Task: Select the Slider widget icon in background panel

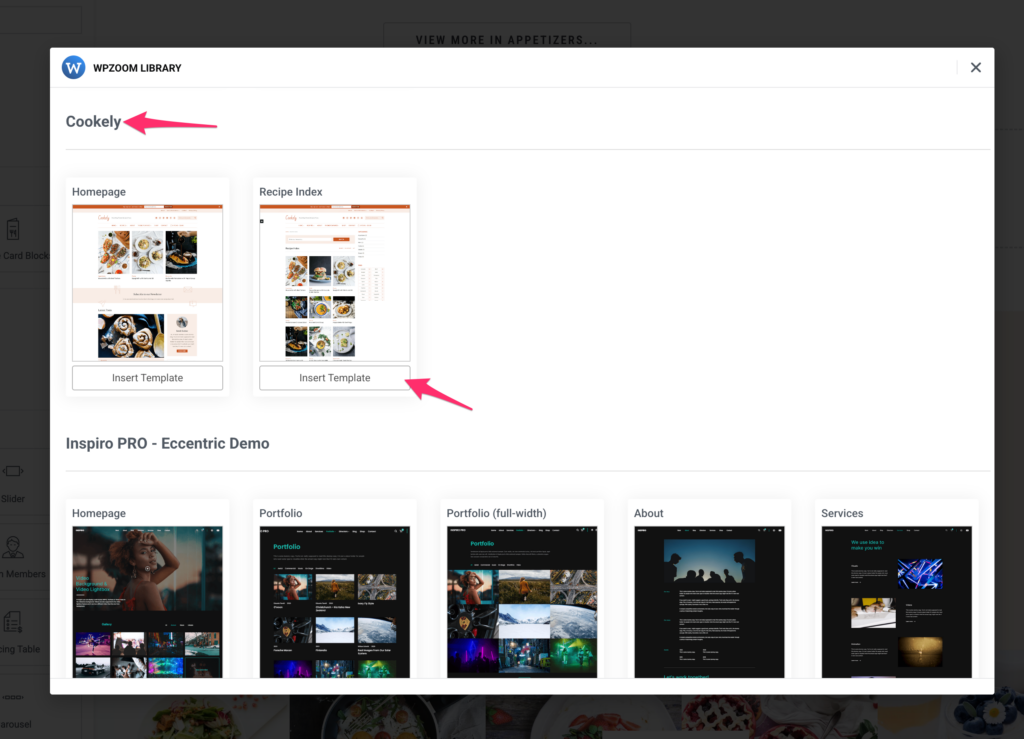Action: 13,471
